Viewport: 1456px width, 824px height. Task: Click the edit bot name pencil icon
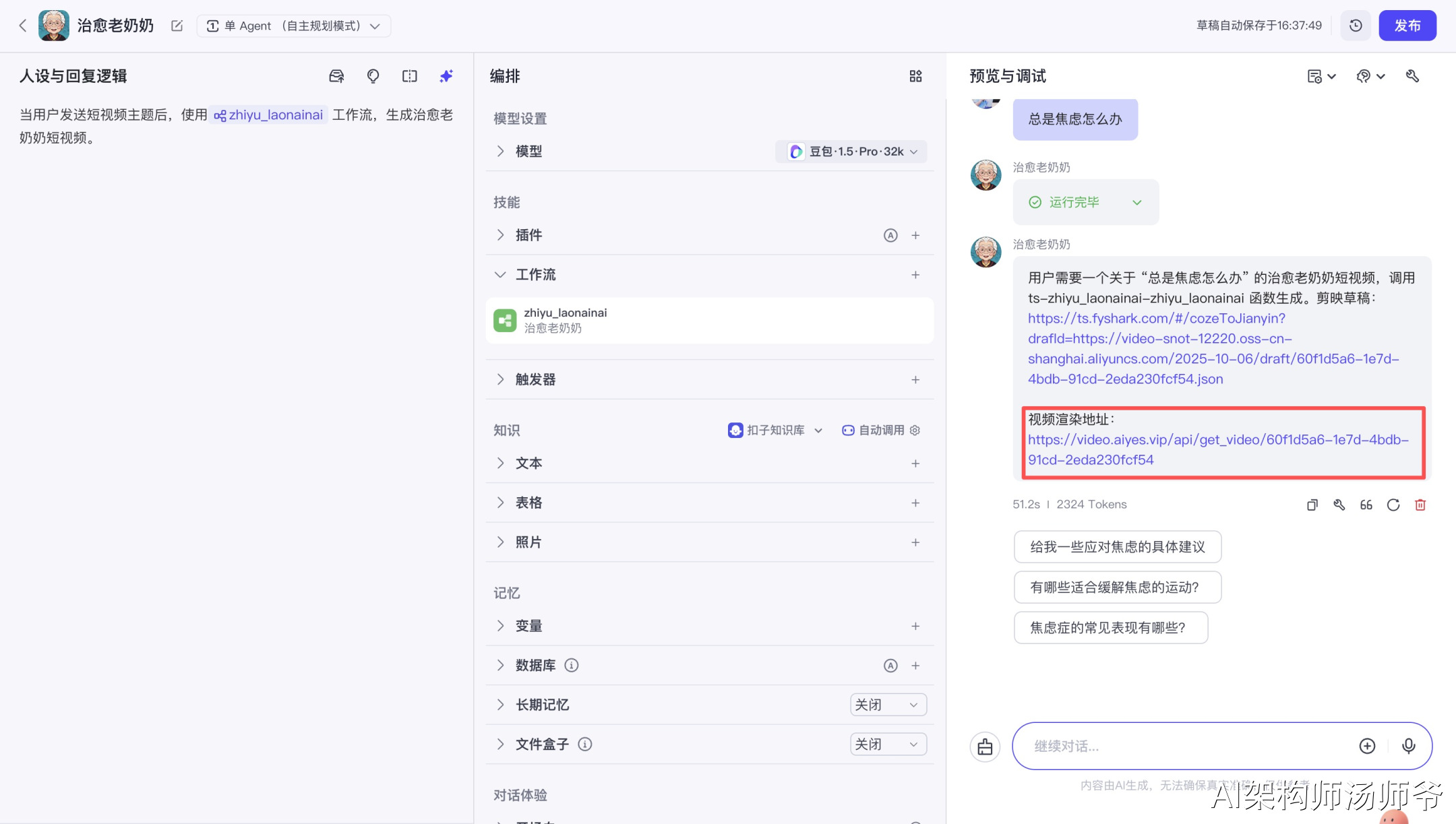[x=177, y=26]
